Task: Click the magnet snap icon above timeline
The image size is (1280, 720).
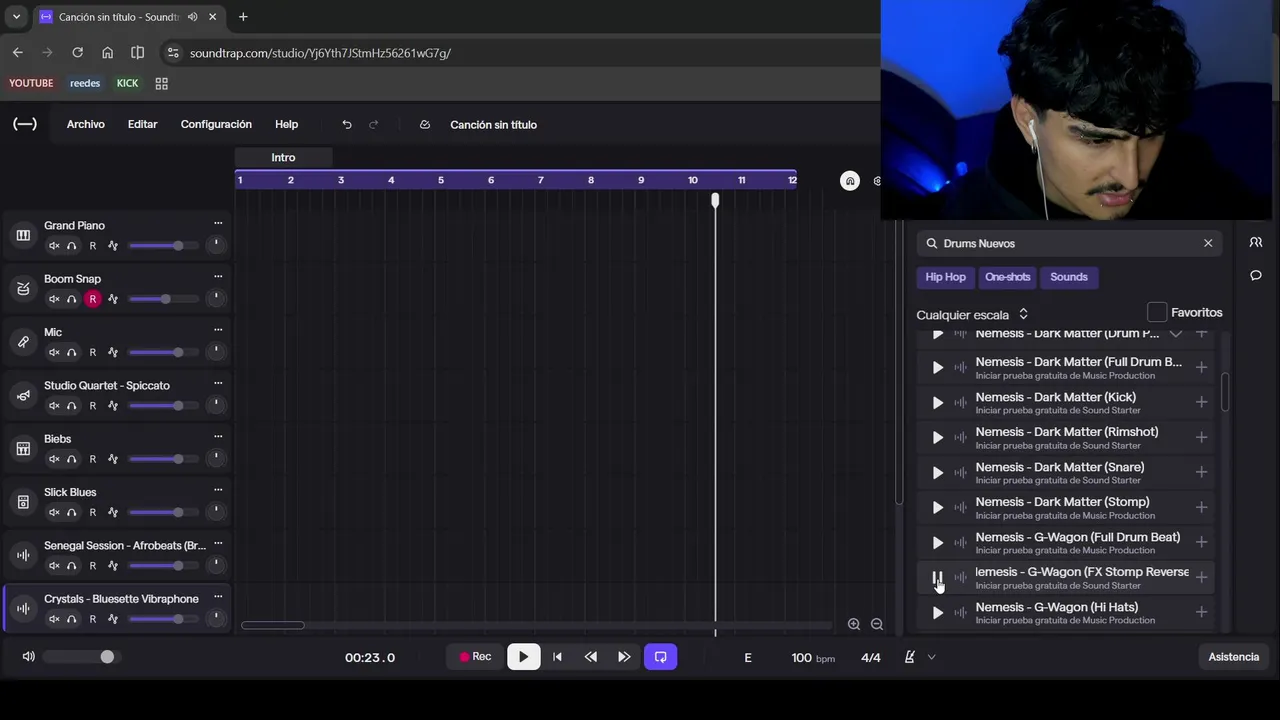Action: (850, 180)
